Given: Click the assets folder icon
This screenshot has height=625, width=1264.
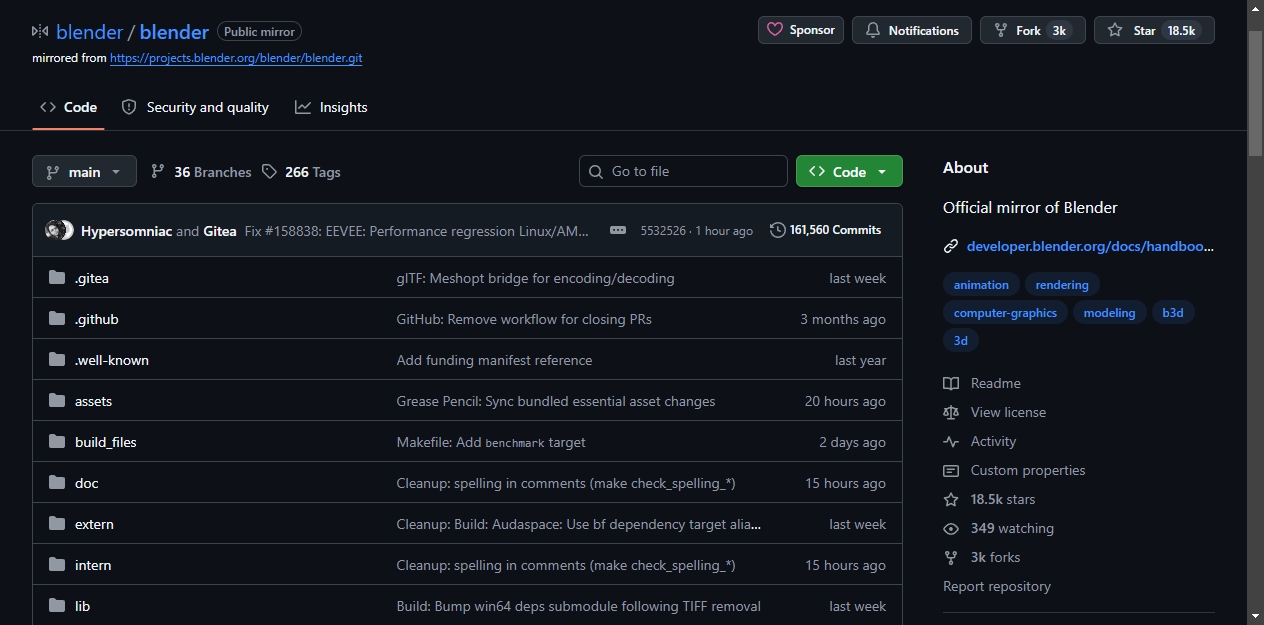Looking at the screenshot, I should (57, 401).
